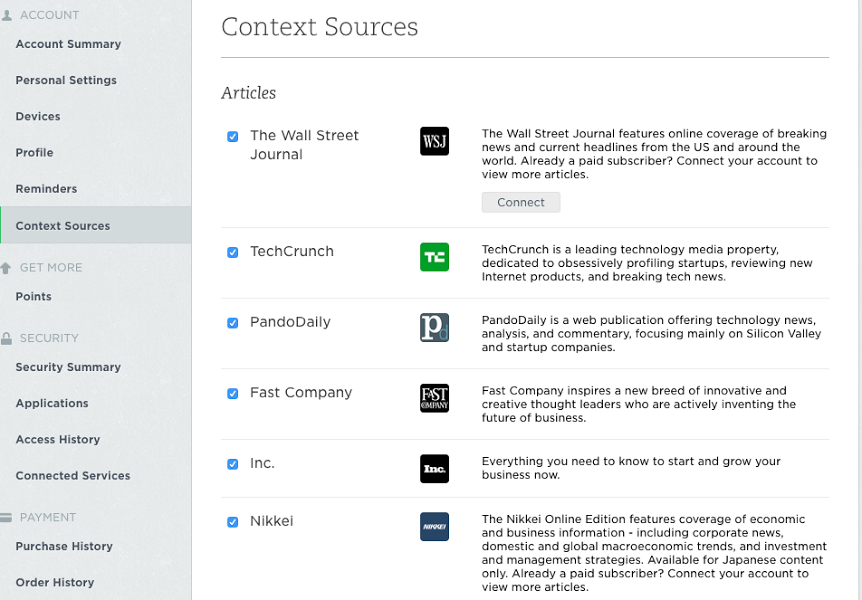Click the Security lock icon in sidebar

(7, 338)
